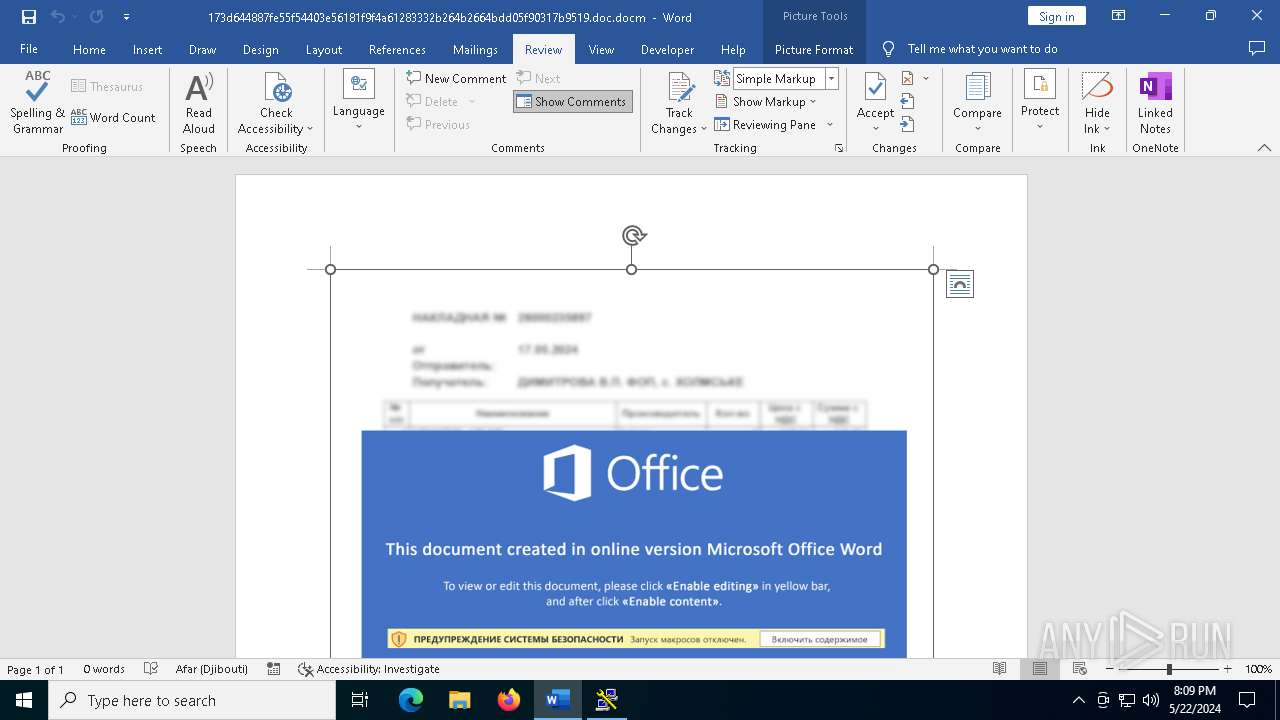This screenshot has height=720, width=1280.
Task: Go to Previous Change icon
Action: pyautogui.click(x=907, y=101)
